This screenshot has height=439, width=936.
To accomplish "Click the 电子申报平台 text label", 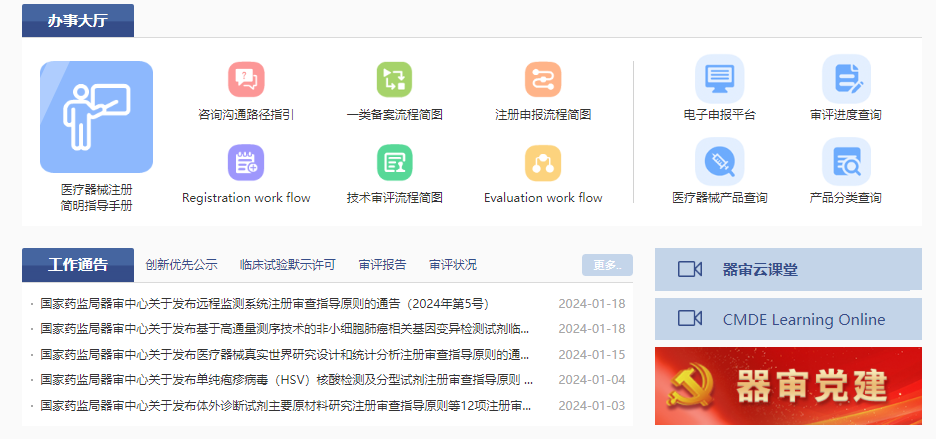I will (x=720, y=115).
